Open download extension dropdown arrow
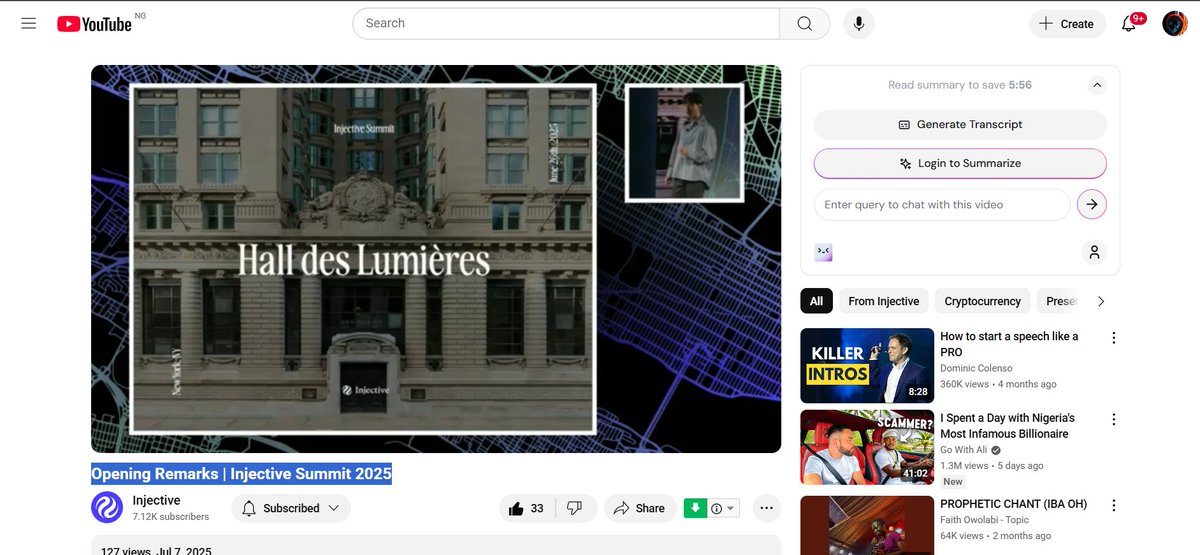Image resolution: width=1200 pixels, height=555 pixels. pyautogui.click(x=731, y=509)
